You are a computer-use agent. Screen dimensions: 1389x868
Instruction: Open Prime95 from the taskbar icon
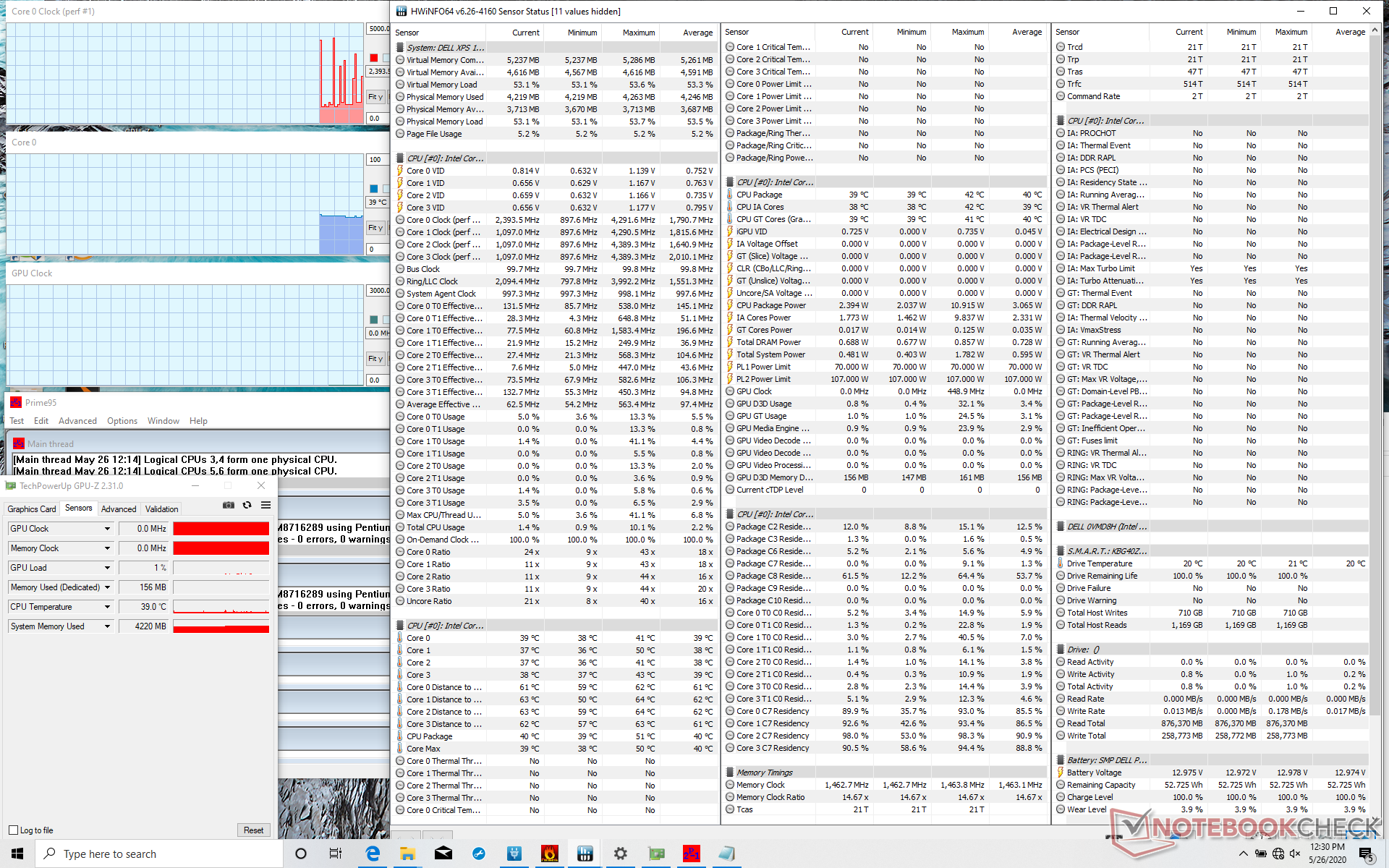[691, 854]
